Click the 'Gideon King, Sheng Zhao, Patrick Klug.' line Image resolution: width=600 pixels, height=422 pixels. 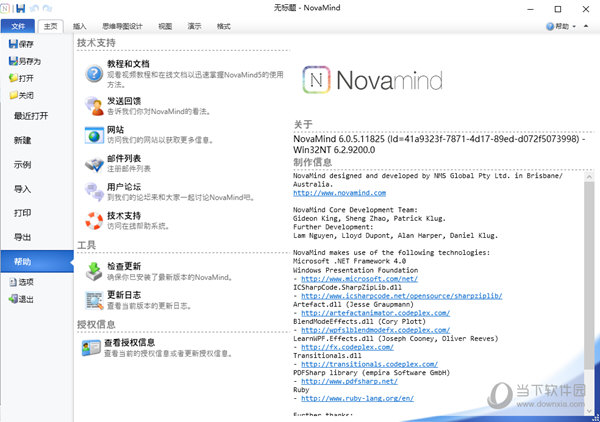369,218
